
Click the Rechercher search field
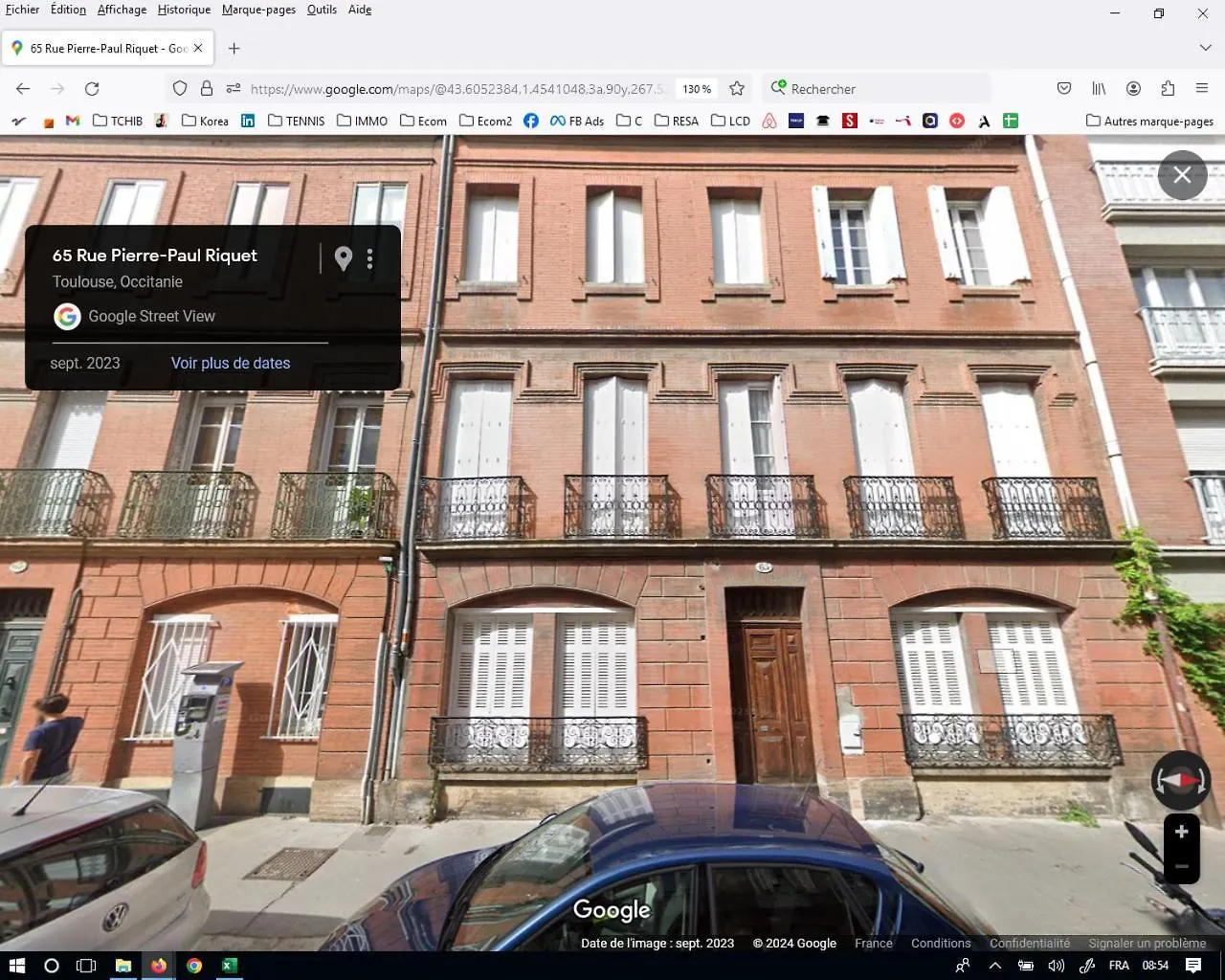click(x=877, y=89)
